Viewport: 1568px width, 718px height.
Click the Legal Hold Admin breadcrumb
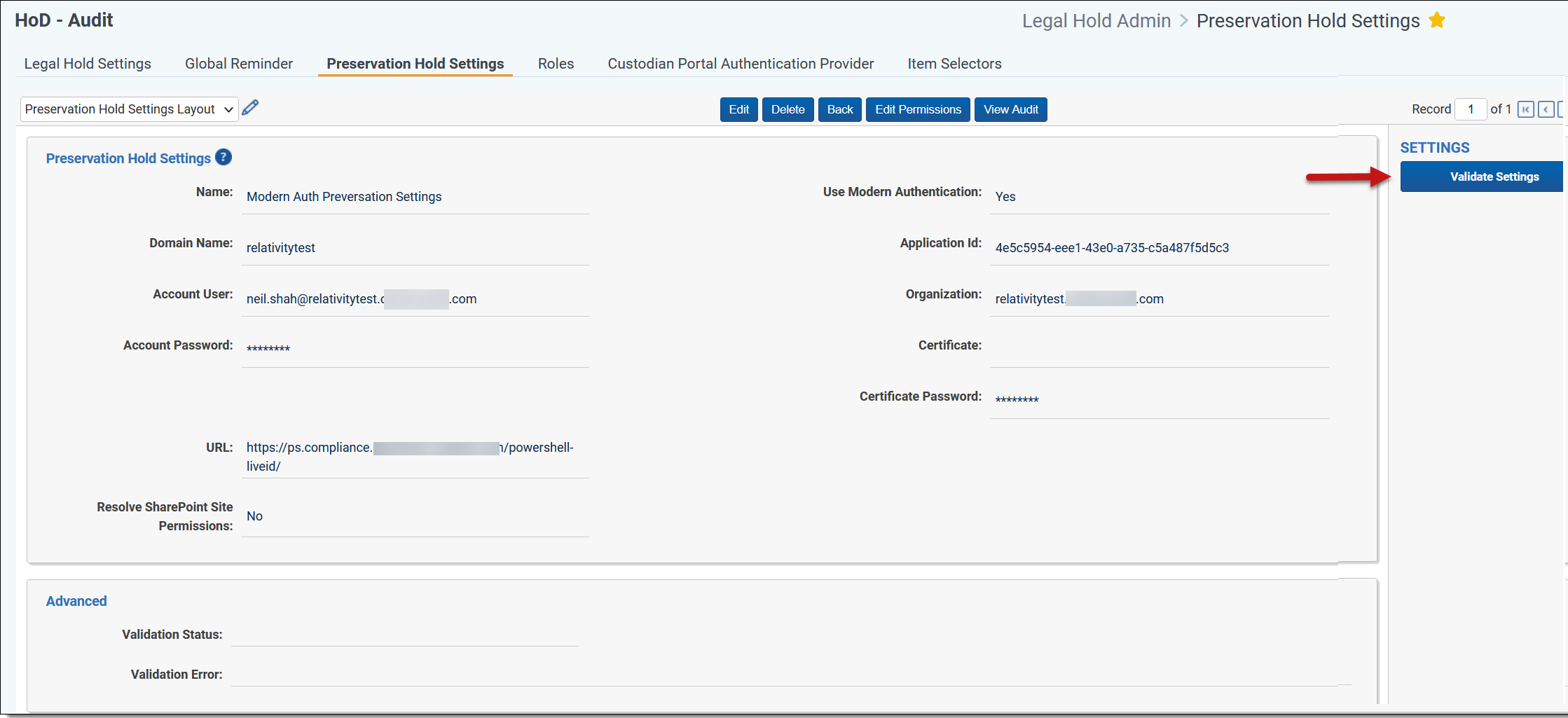[x=1096, y=21]
